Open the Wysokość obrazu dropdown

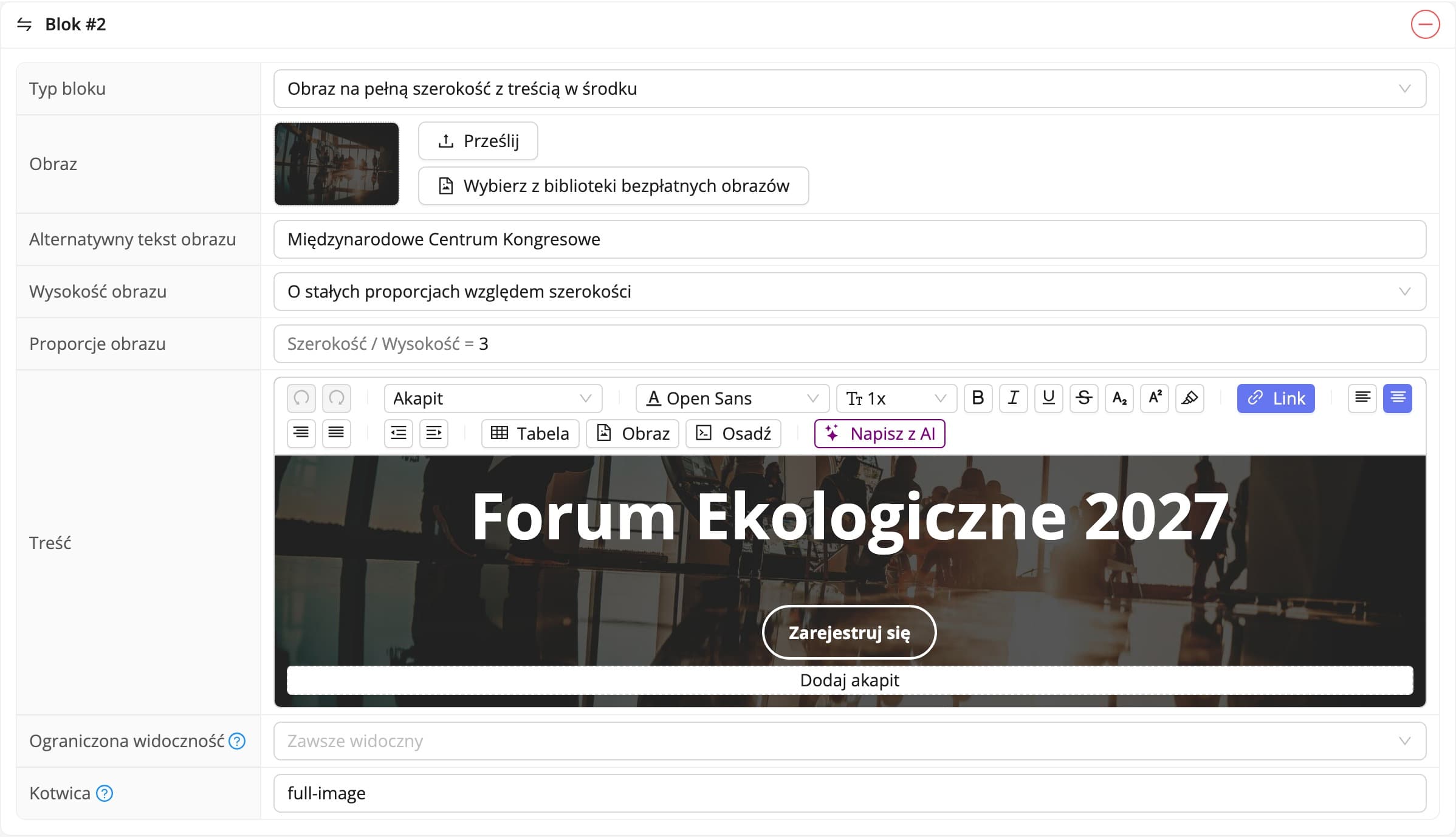point(850,292)
